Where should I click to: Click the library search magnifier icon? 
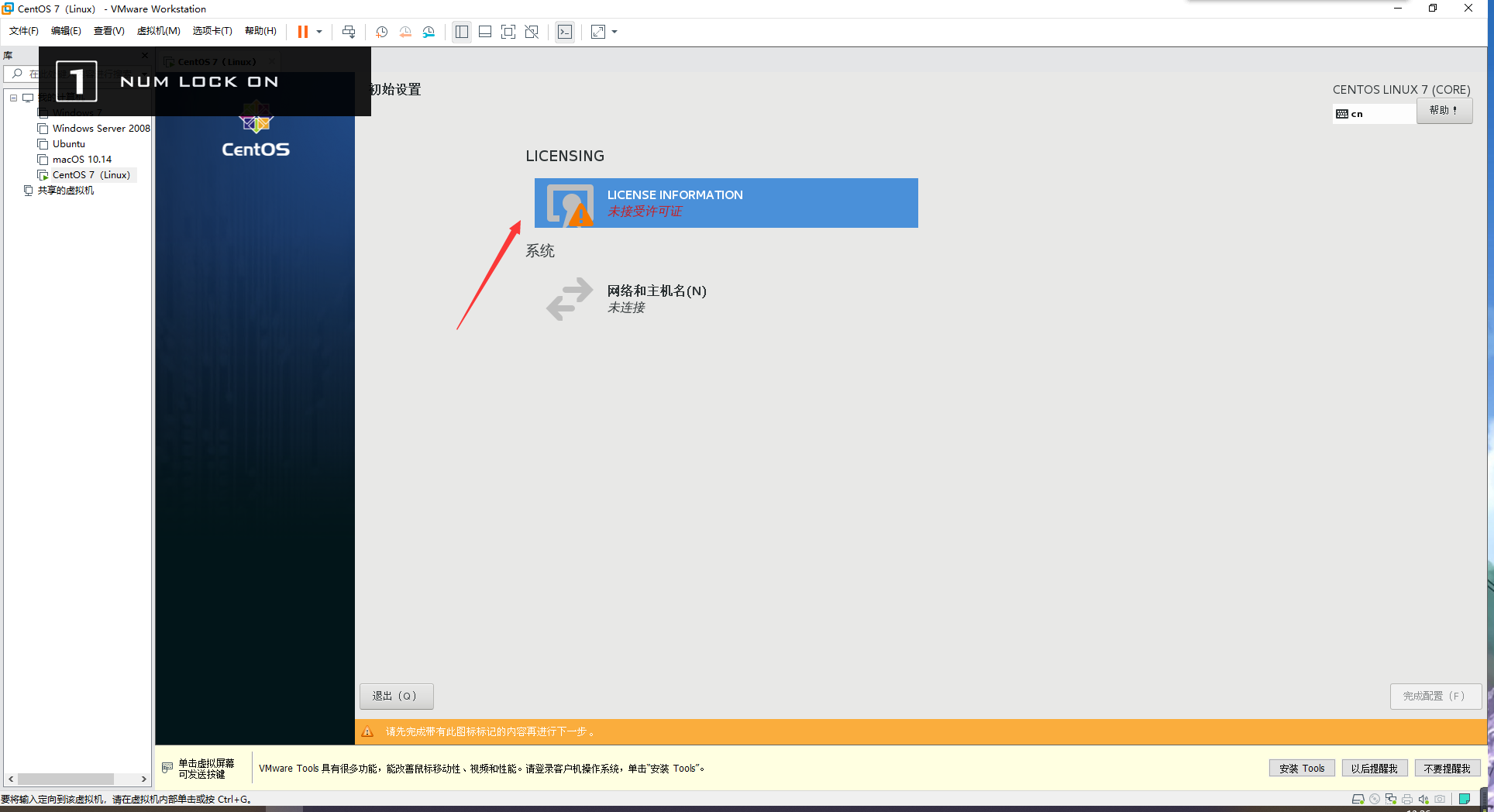point(17,74)
